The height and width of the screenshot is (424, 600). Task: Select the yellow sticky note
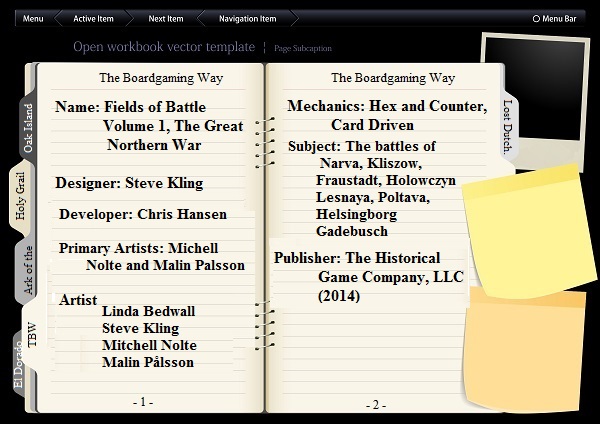[x=530, y=230]
